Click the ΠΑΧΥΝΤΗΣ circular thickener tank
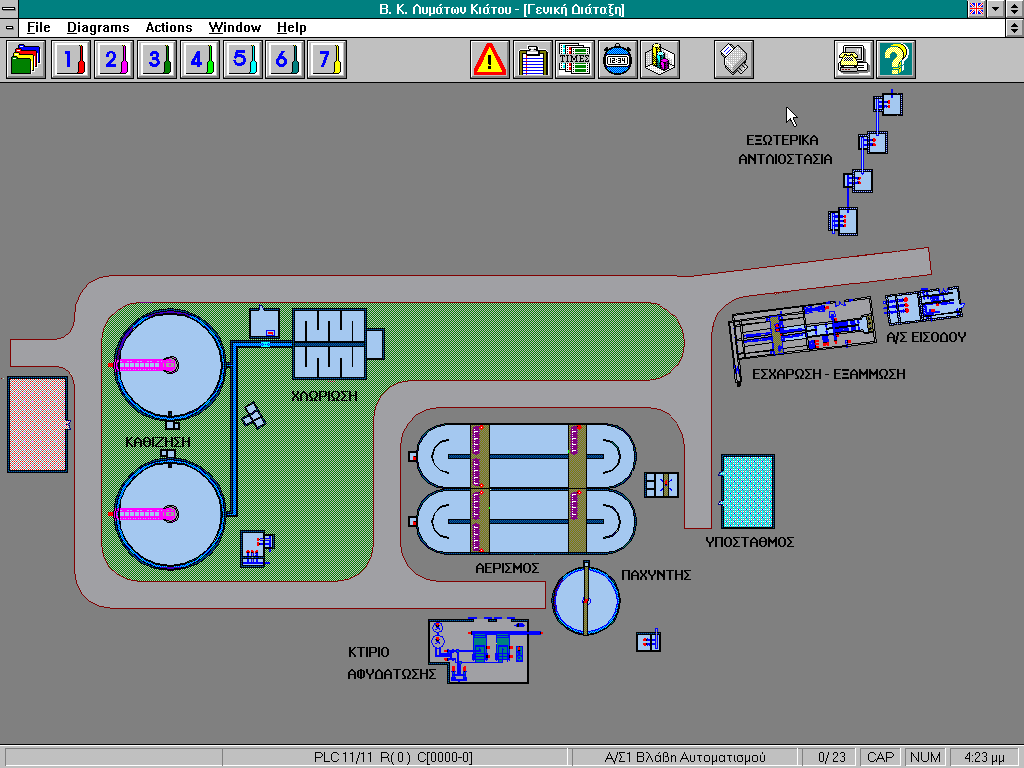Screen dimensions: 1024x768 point(586,600)
